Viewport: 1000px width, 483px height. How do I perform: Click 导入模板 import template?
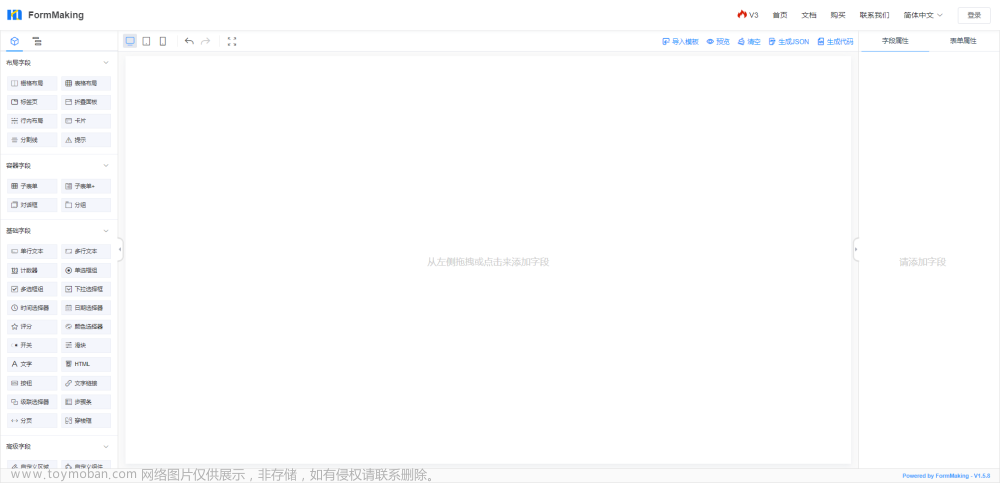680,41
